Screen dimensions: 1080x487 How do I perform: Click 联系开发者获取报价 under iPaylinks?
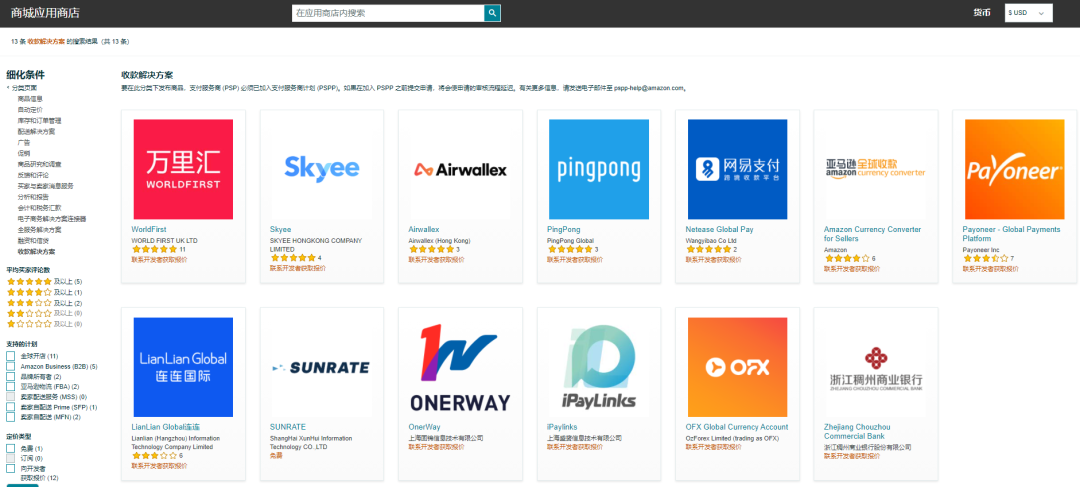tap(574, 448)
